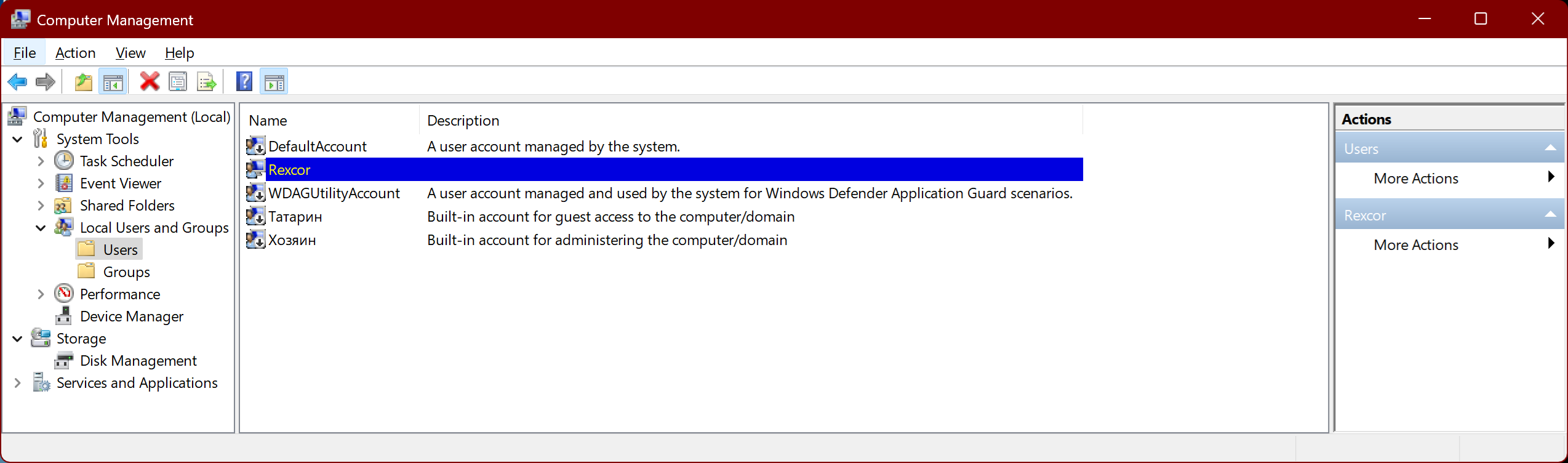
Task: Select Computer Management (Local) root node
Action: coord(132,116)
